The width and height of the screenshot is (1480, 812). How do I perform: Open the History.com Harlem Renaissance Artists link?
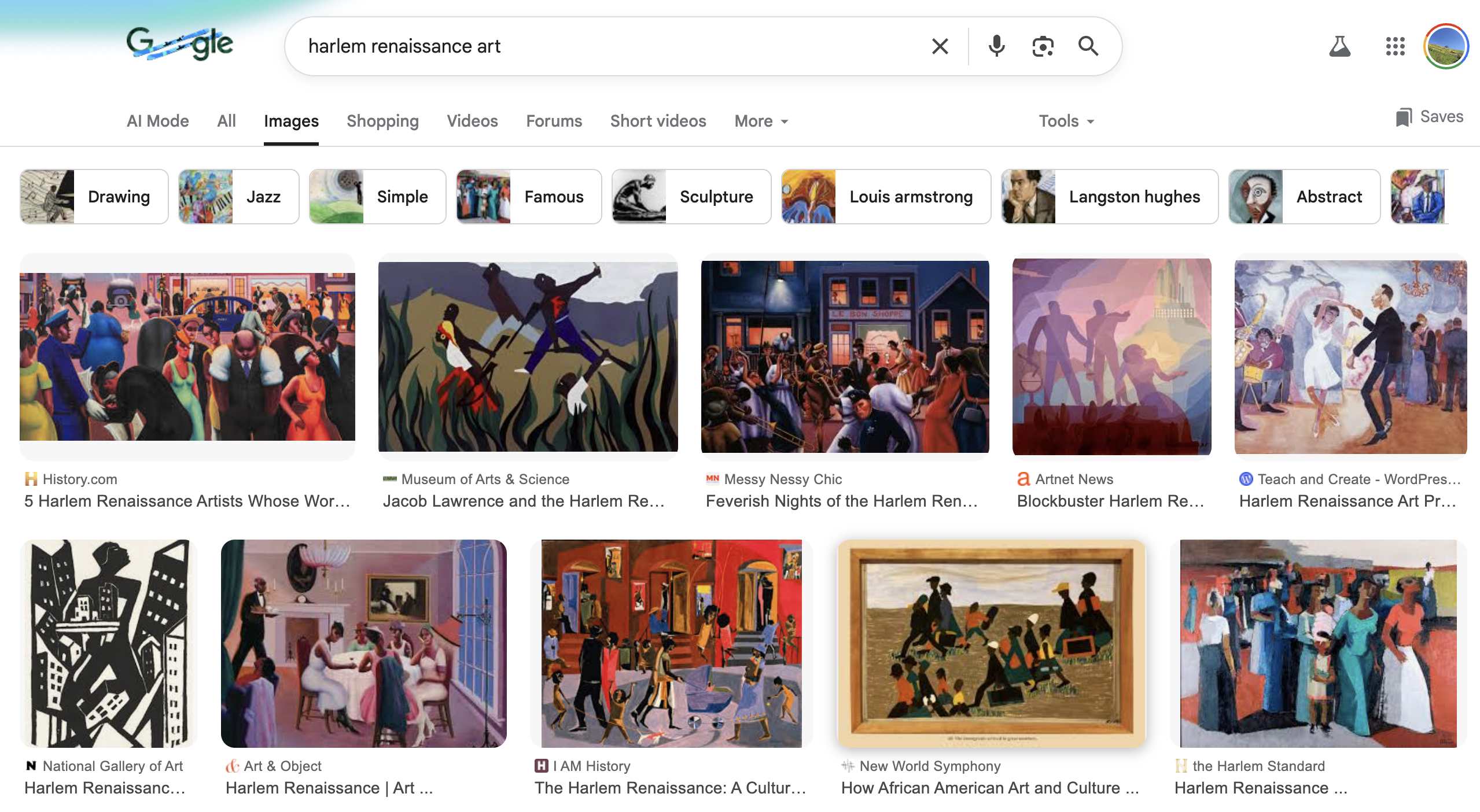[x=187, y=501]
